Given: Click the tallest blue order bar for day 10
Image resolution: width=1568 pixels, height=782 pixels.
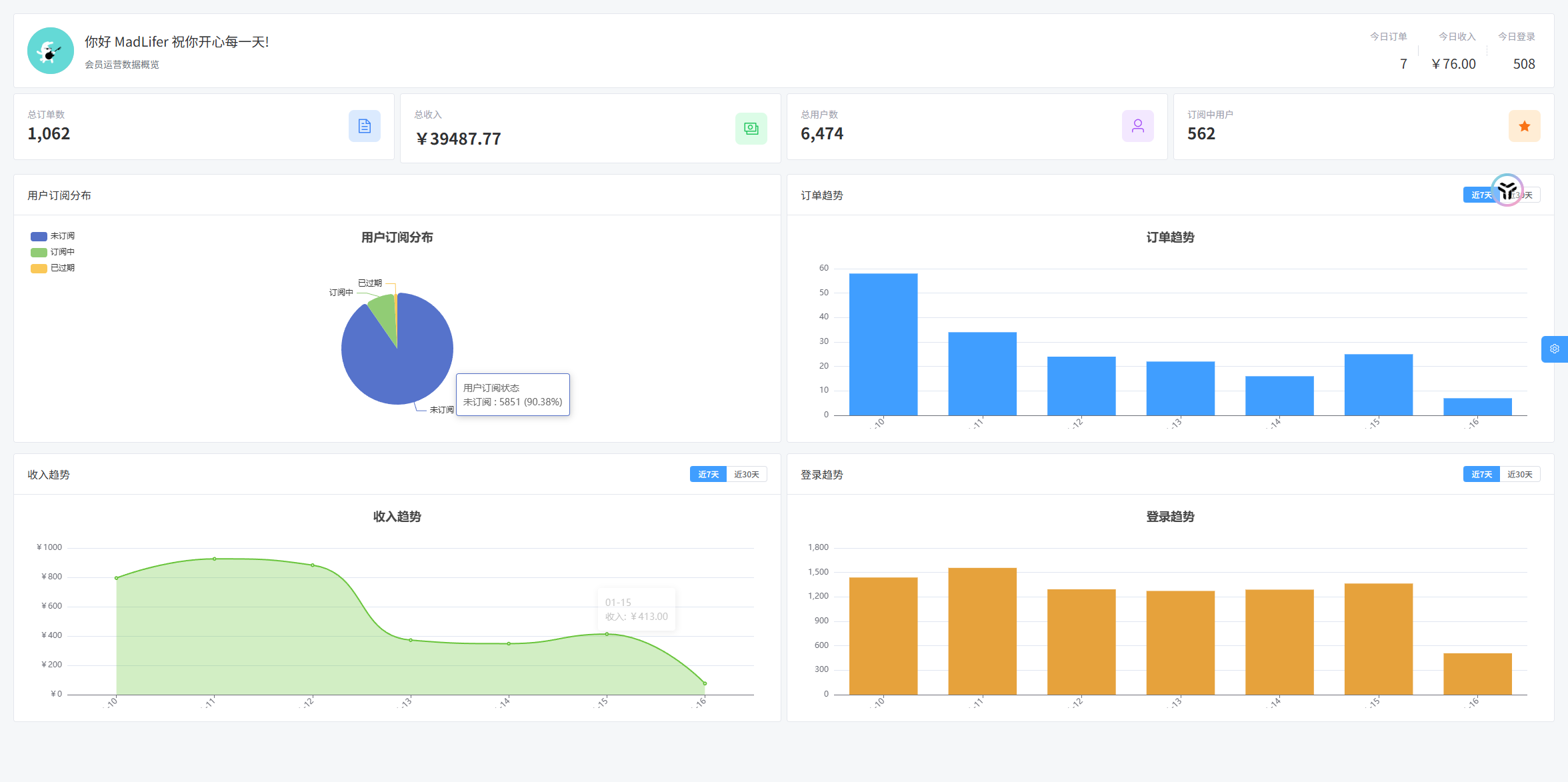Looking at the screenshot, I should tap(883, 344).
